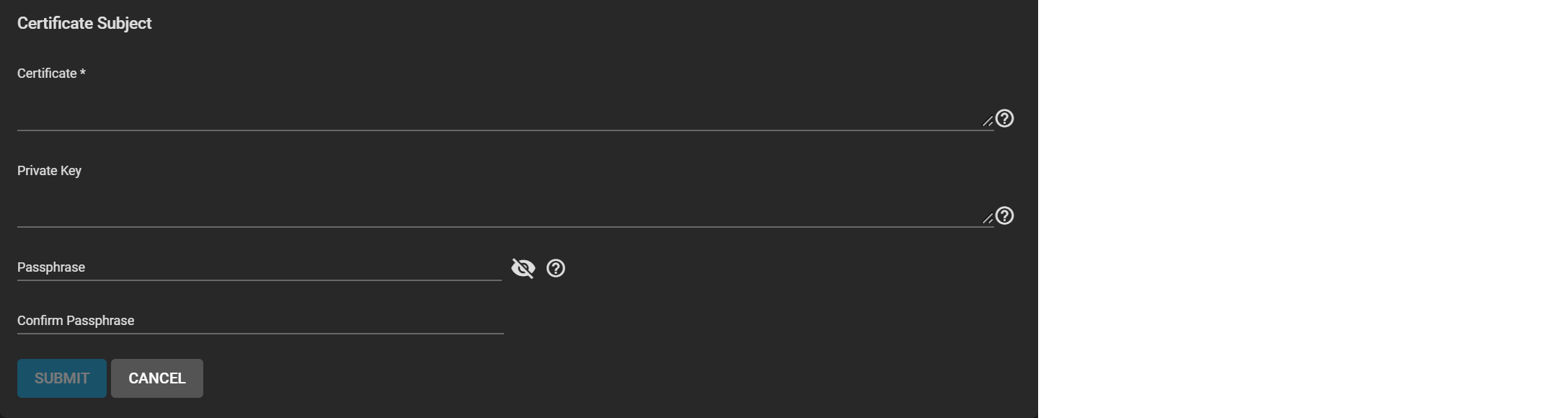Click the blank white area beside the form
1568x418 pixels.
(x=1303, y=209)
